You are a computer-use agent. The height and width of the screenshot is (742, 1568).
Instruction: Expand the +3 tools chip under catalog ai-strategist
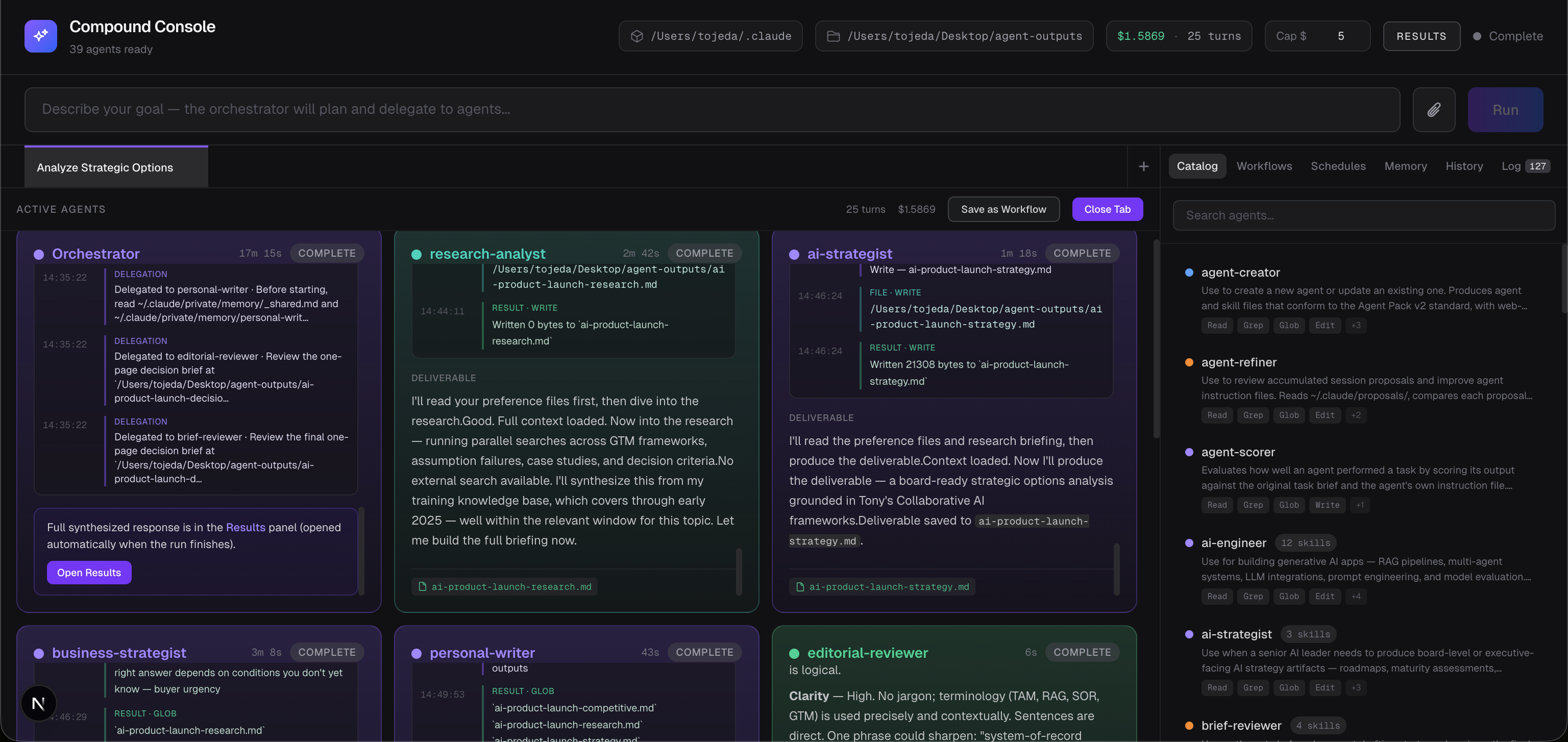point(1356,687)
